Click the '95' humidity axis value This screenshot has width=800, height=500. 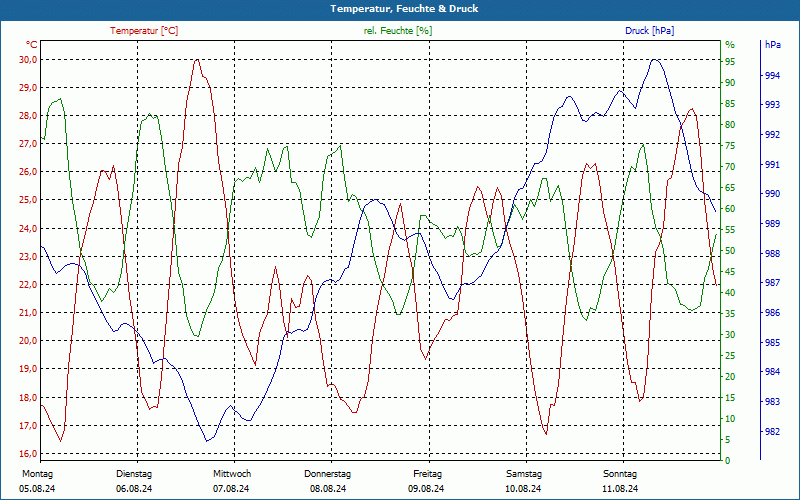[x=730, y=62]
